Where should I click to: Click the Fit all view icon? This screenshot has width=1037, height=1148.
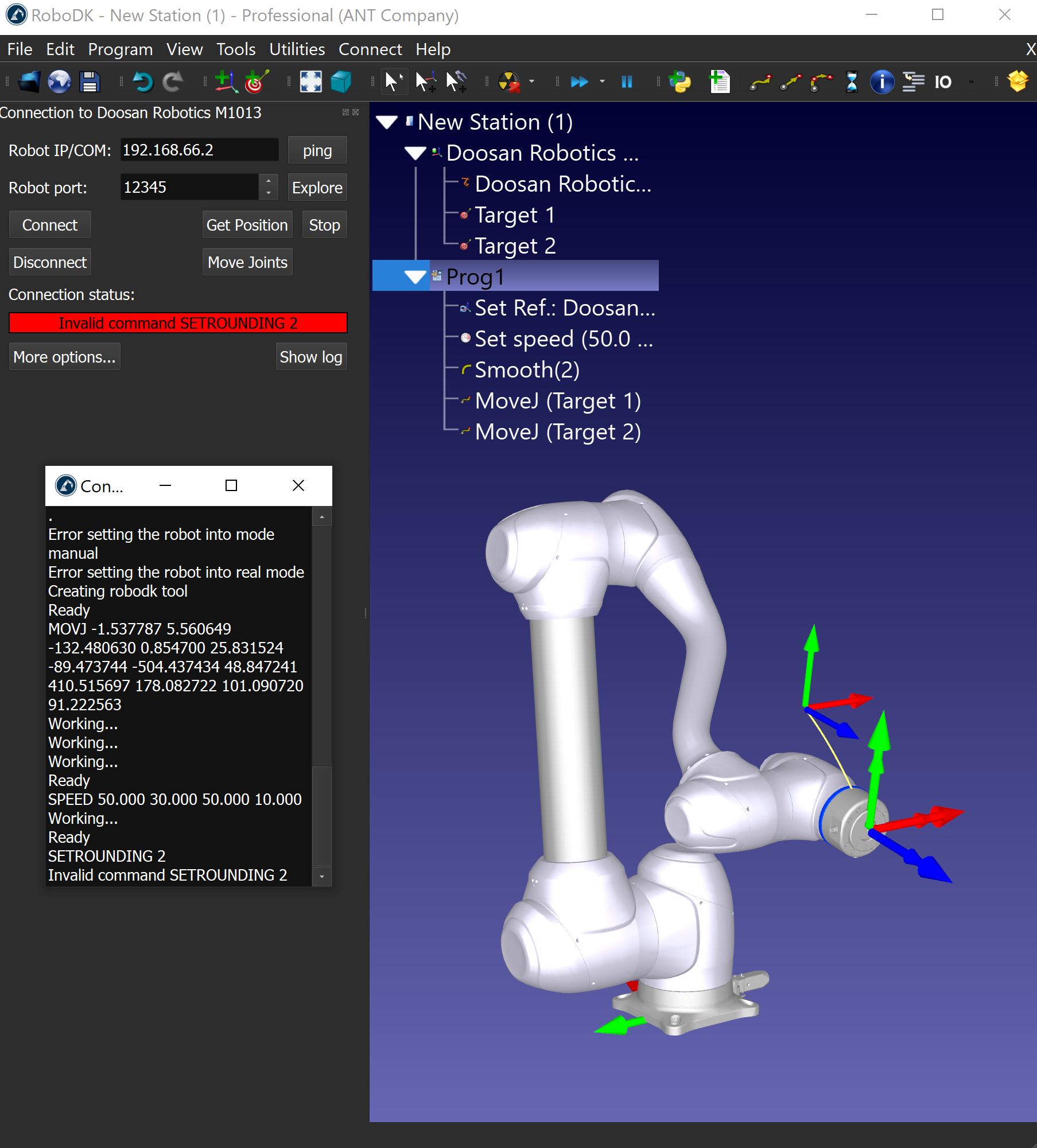(310, 82)
